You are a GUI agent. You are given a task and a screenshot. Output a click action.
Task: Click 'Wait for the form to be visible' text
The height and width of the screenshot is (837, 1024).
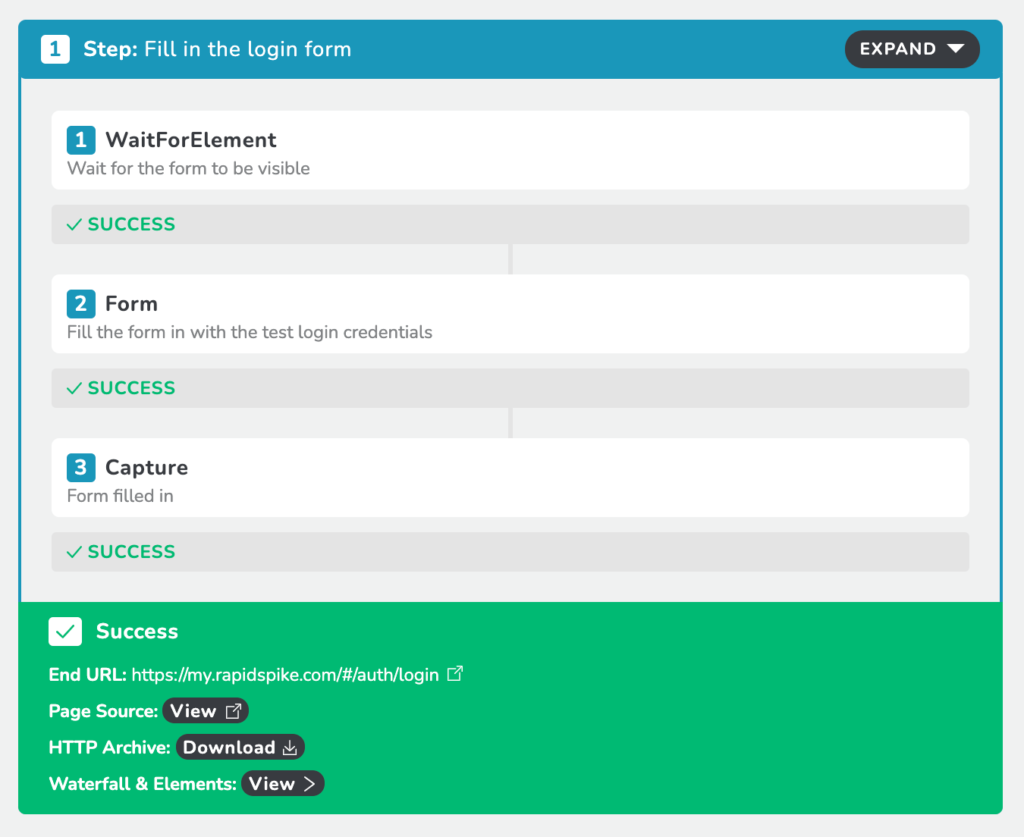tap(188, 168)
